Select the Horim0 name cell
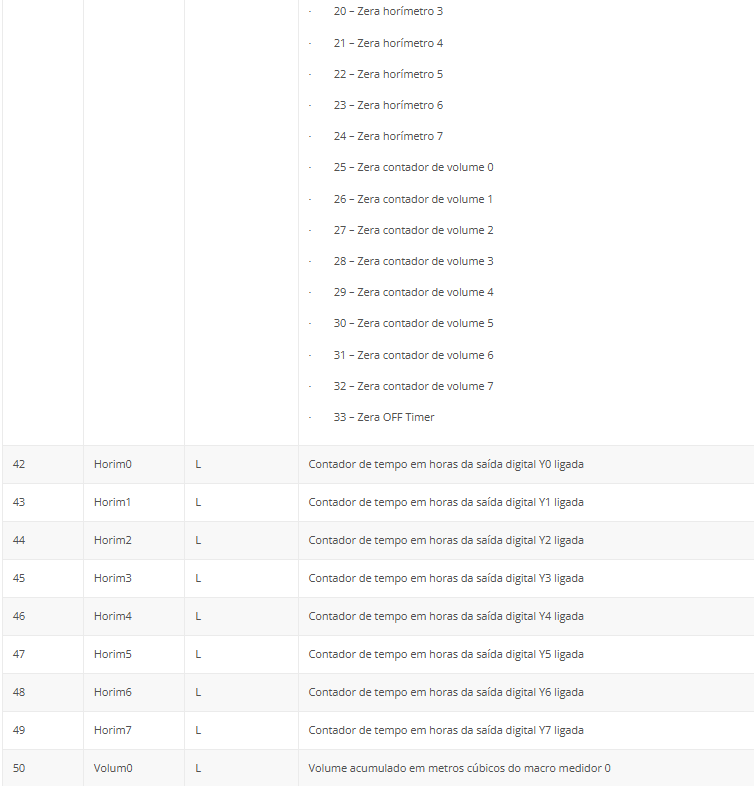754x786 pixels. 113,464
